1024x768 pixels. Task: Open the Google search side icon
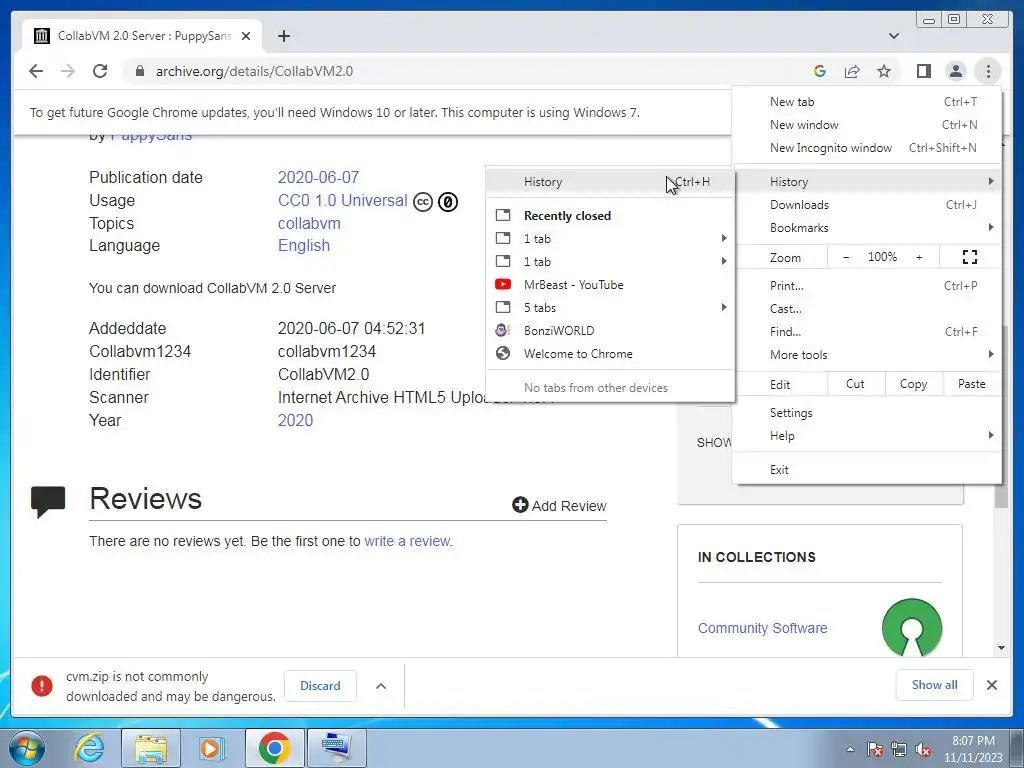click(x=820, y=71)
